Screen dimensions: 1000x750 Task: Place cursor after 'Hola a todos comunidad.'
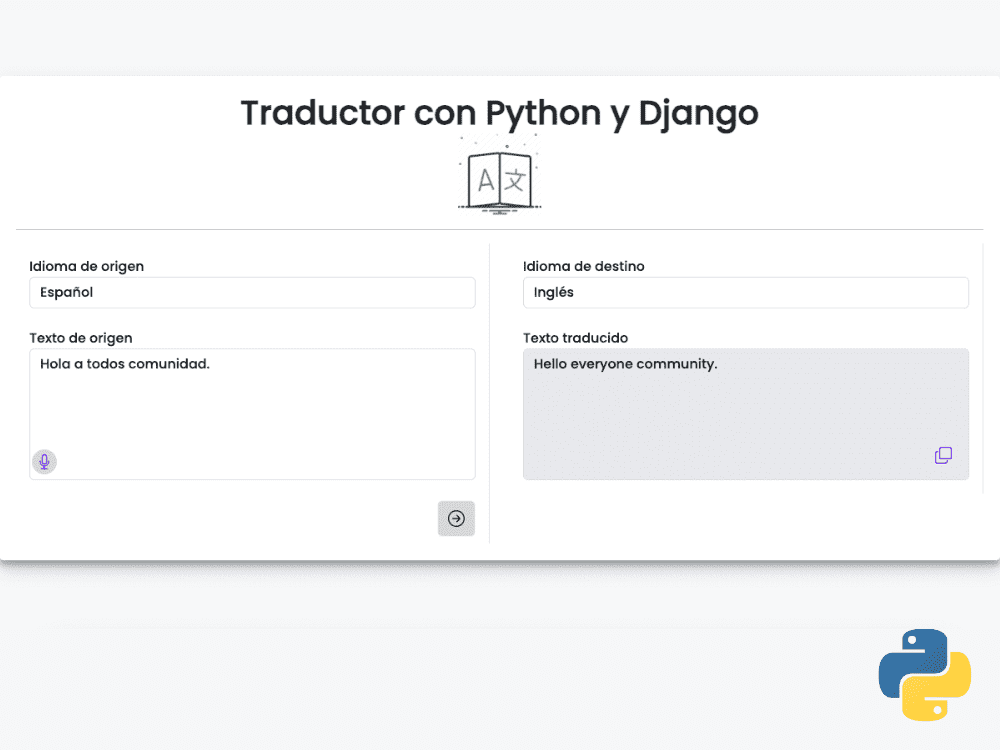point(213,363)
